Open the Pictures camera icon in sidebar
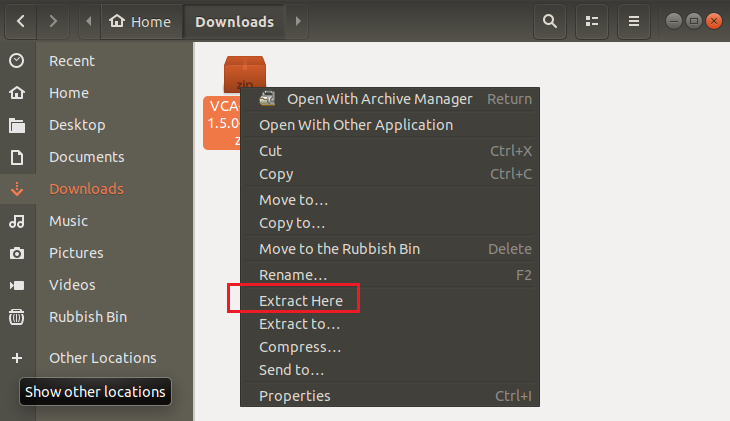Viewport: 730px width, 421px height. coord(17,253)
